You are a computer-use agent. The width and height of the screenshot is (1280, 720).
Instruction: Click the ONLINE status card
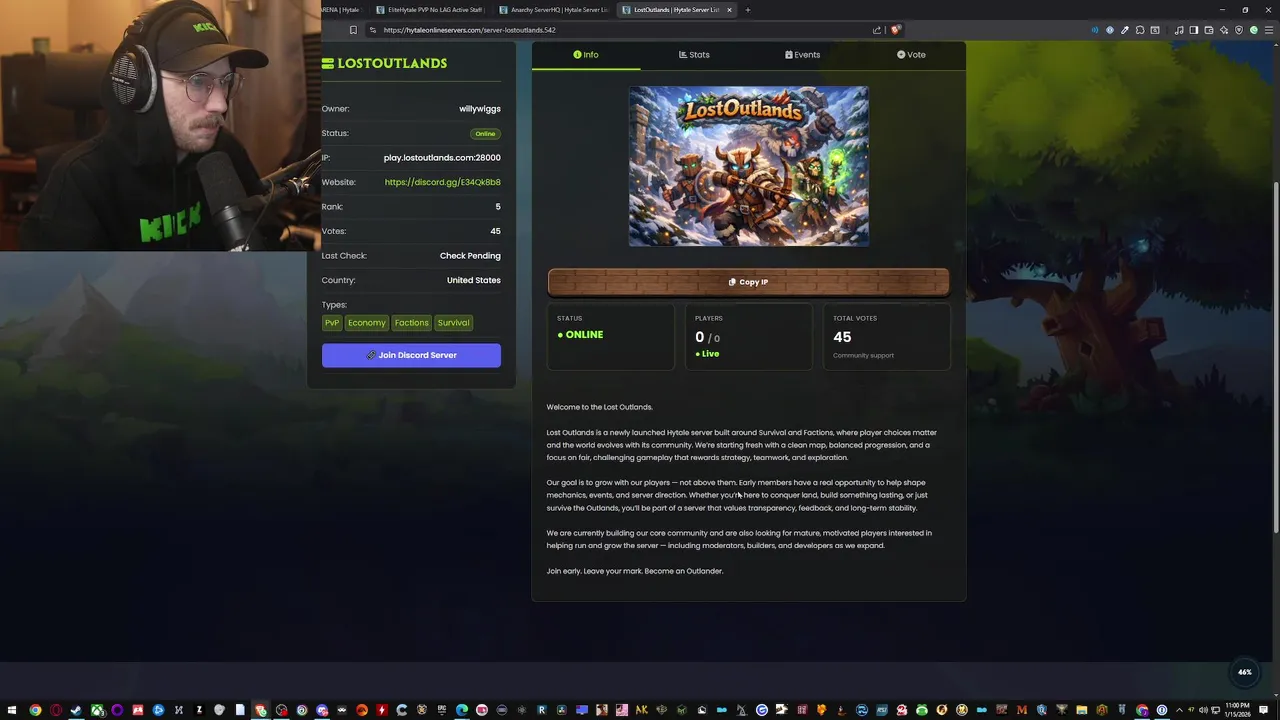coord(611,337)
